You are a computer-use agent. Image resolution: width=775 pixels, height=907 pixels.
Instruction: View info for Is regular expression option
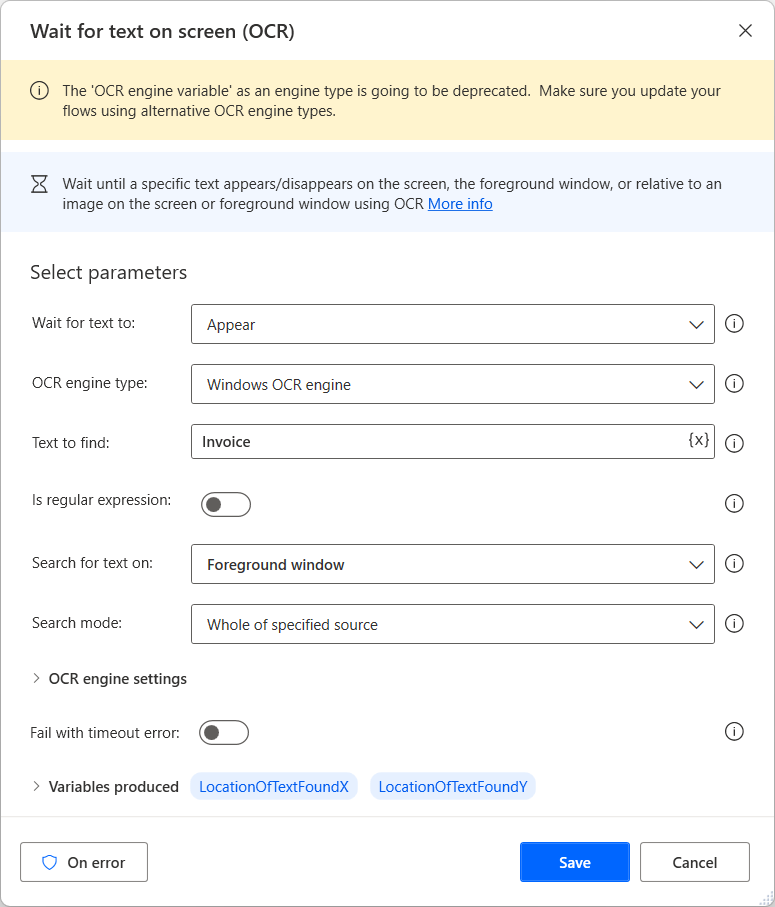coord(735,503)
